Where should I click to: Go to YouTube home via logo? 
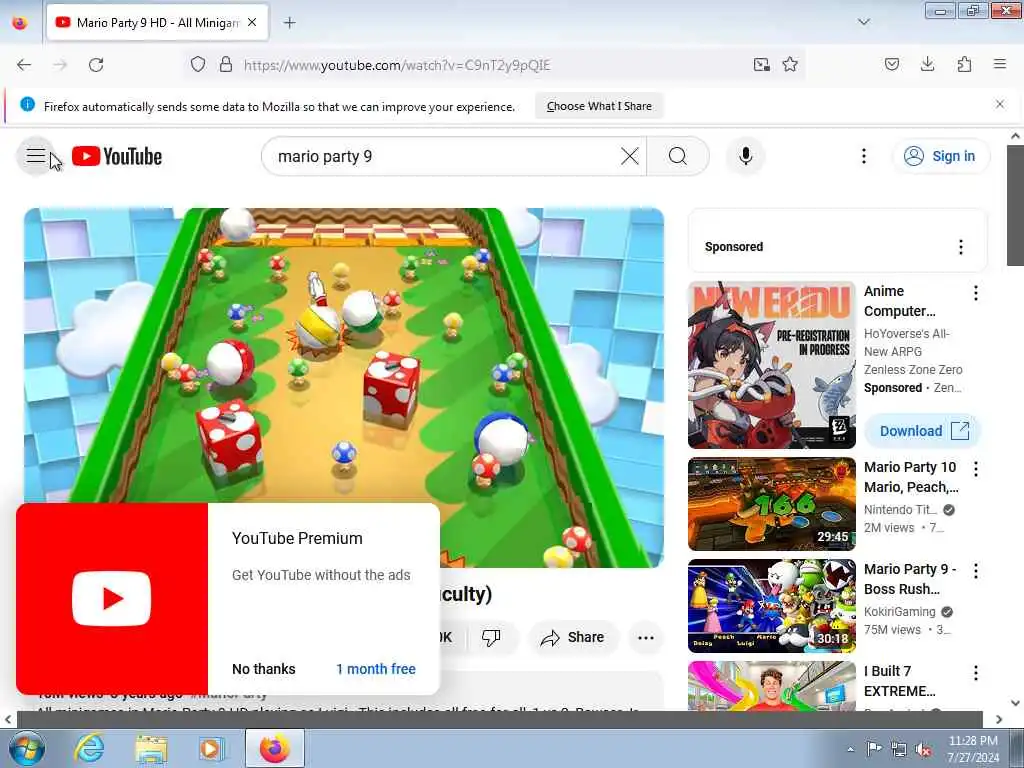(117, 157)
